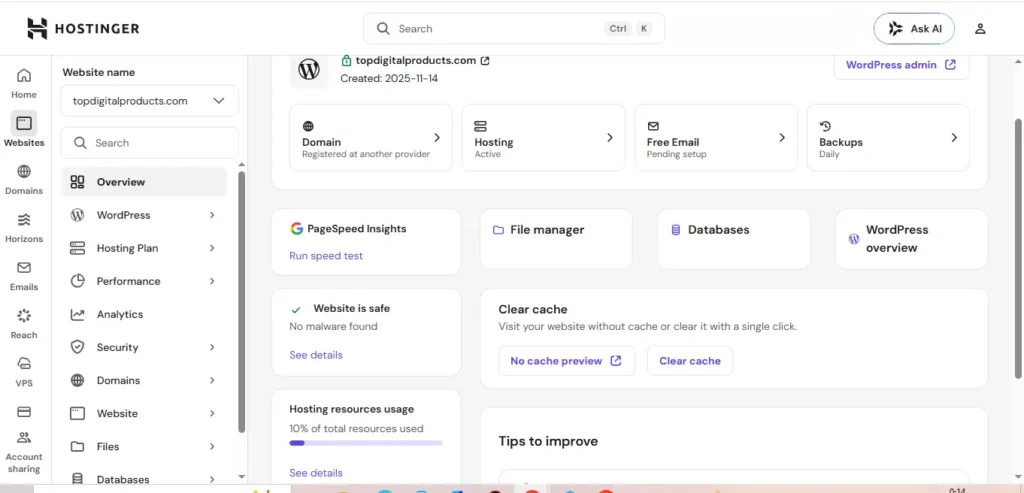Click the Backups history icon
This screenshot has width=1024, height=493.
point(825,126)
